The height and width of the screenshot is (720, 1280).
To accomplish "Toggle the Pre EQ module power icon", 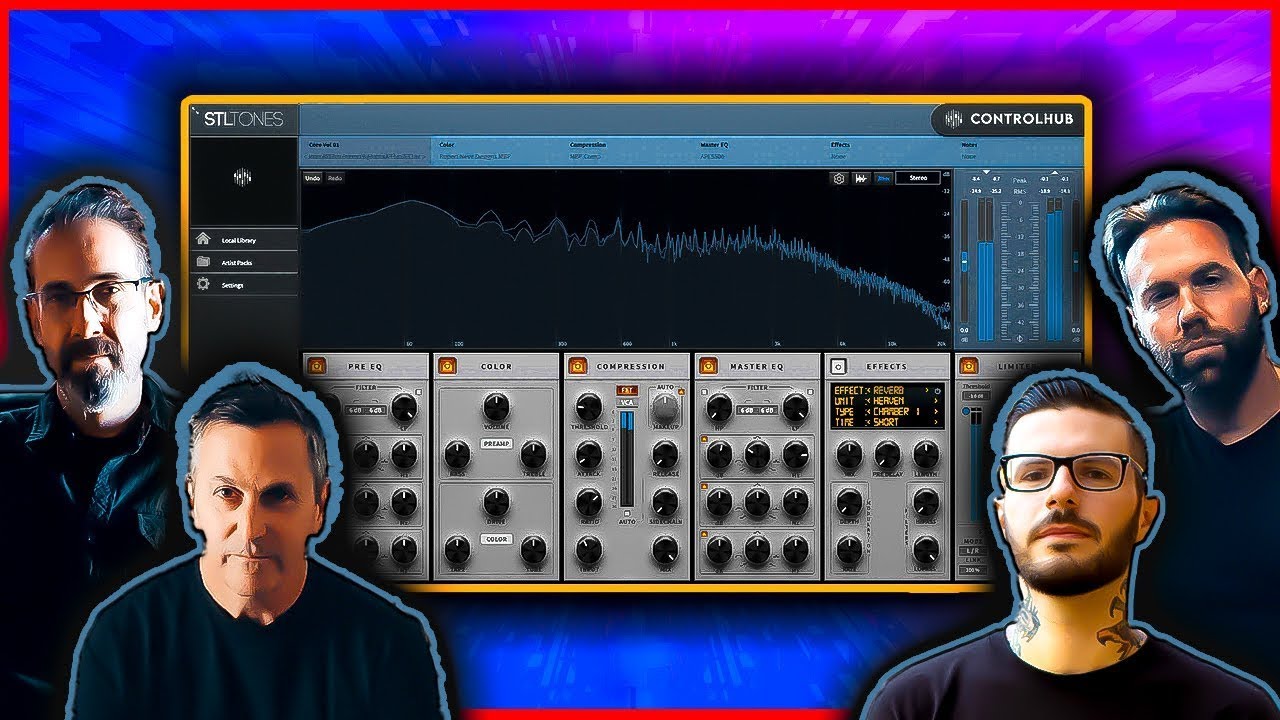I will (316, 366).
